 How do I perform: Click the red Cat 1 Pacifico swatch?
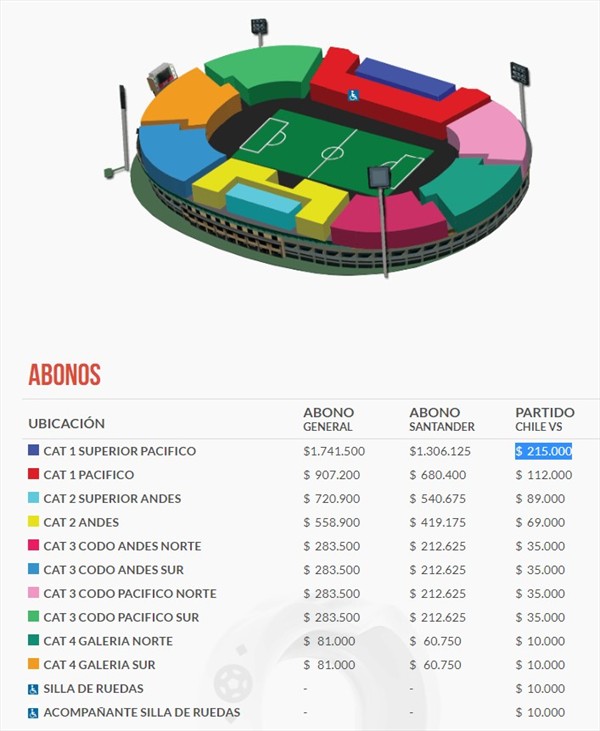click(x=34, y=475)
